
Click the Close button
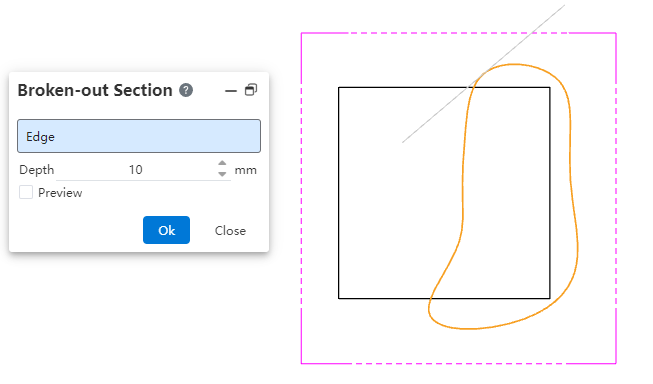tap(230, 230)
